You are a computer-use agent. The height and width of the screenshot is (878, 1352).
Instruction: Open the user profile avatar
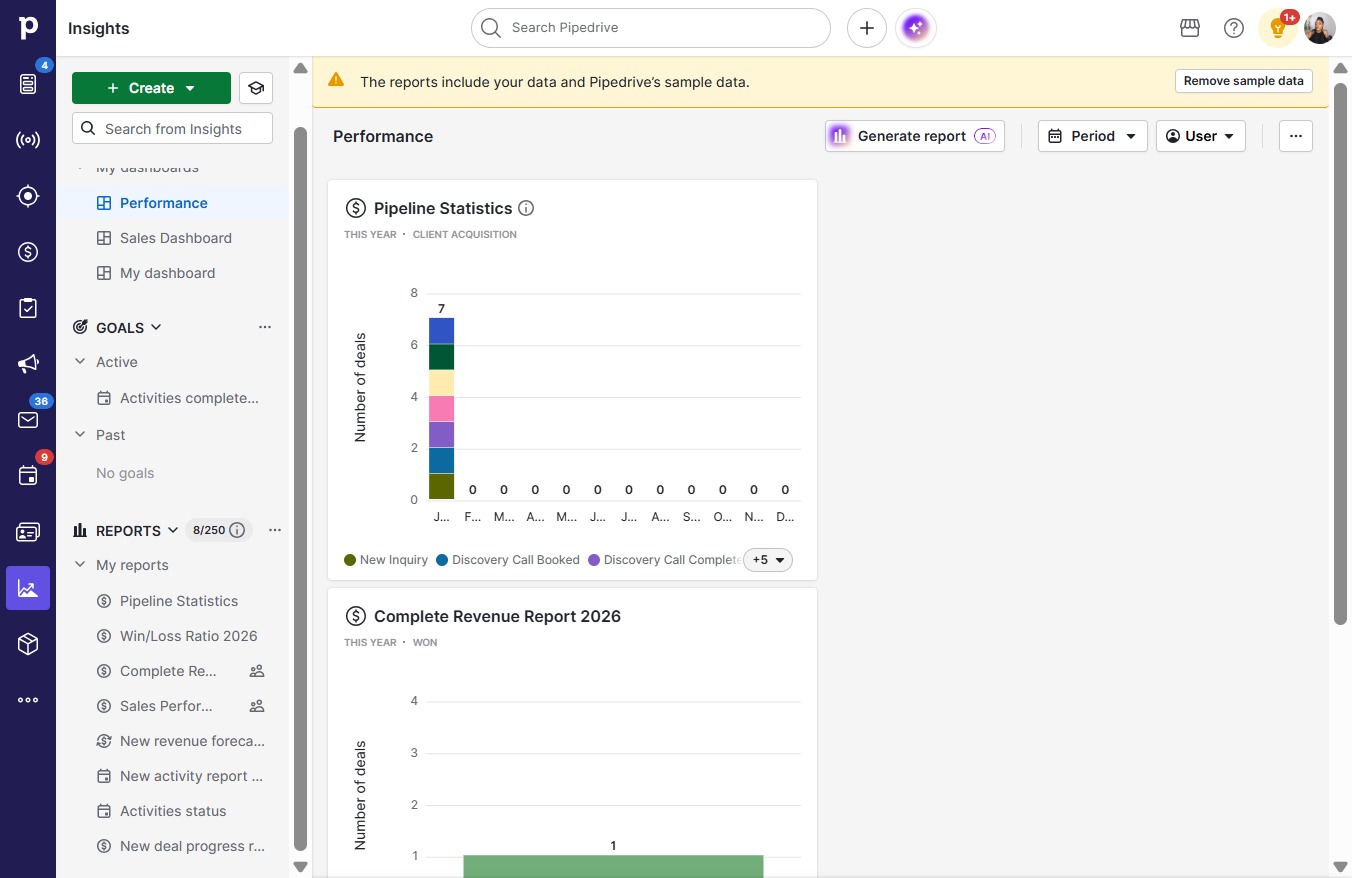pos(1320,28)
